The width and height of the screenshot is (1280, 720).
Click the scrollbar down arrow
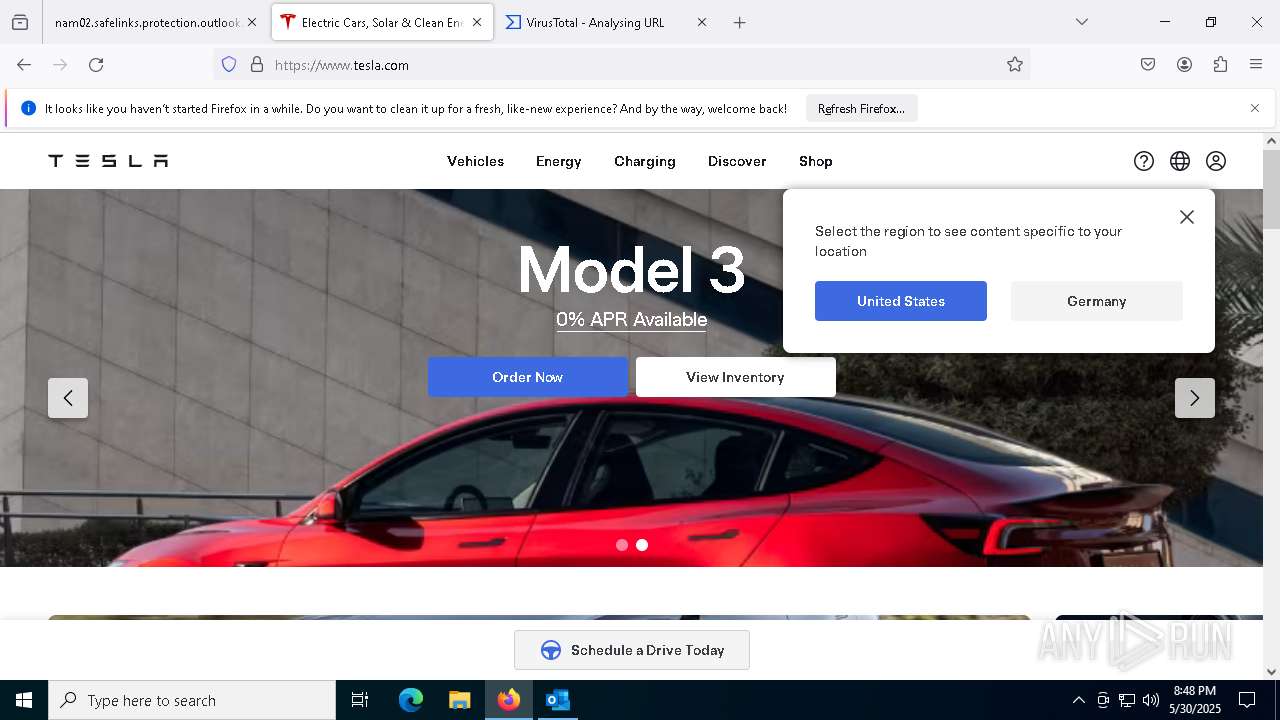1271,672
